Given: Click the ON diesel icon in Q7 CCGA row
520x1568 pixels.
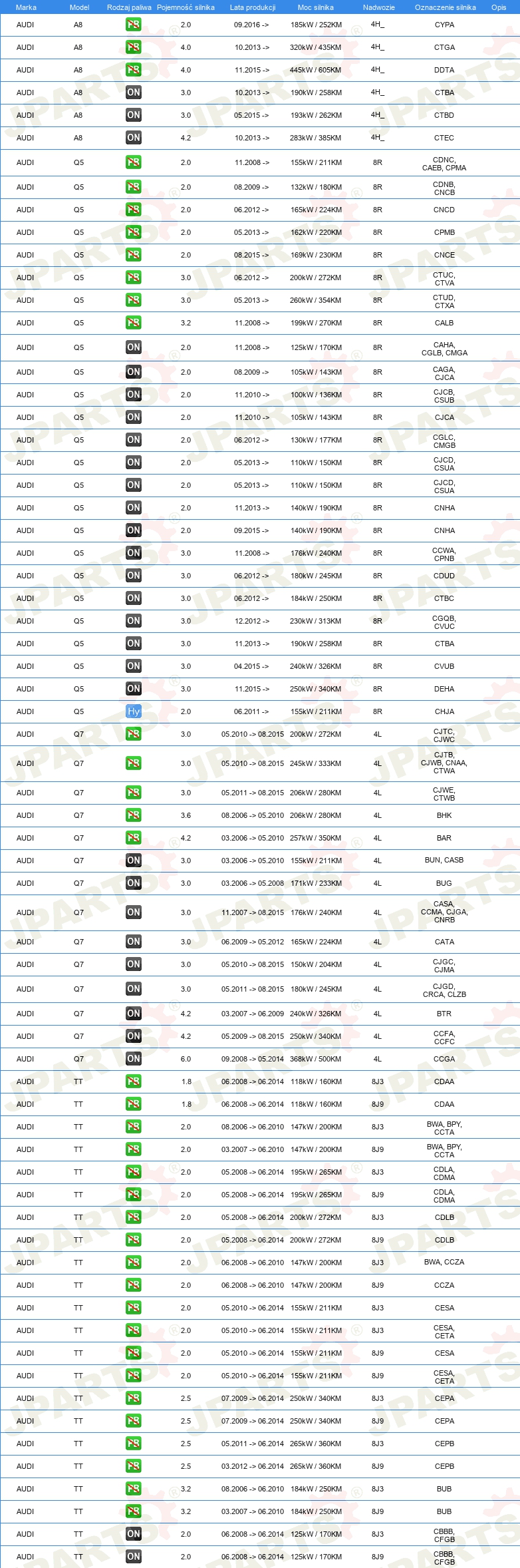Looking at the screenshot, I should [x=134, y=1059].
